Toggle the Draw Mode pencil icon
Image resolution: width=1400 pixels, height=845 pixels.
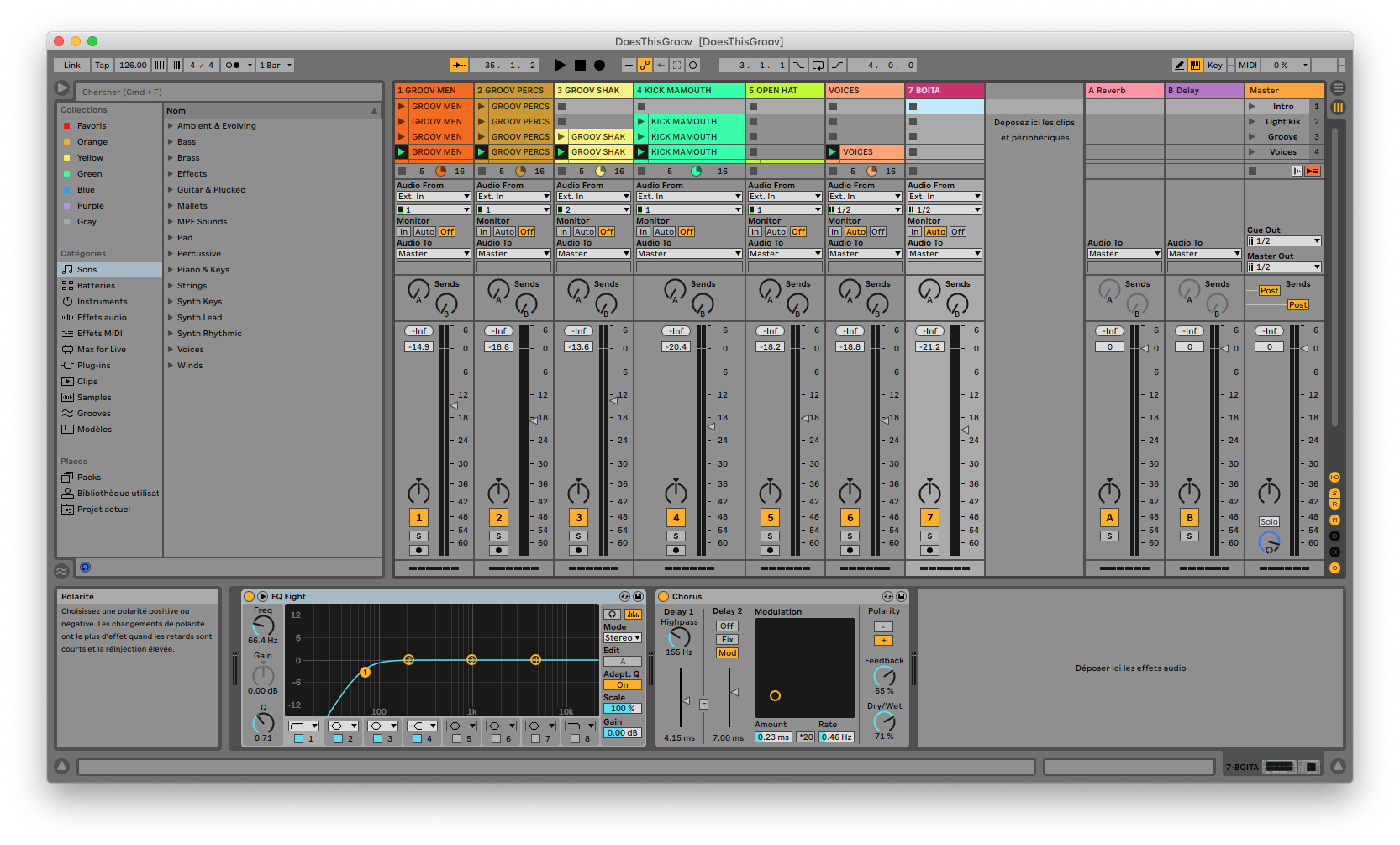tap(1180, 65)
